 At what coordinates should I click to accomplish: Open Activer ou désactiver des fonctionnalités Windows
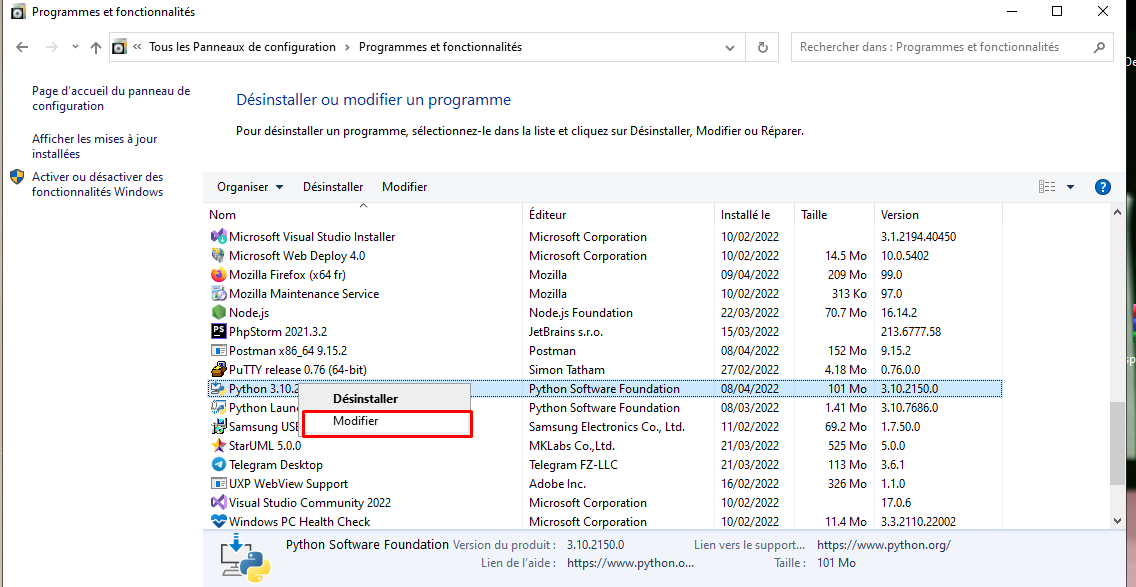98,184
